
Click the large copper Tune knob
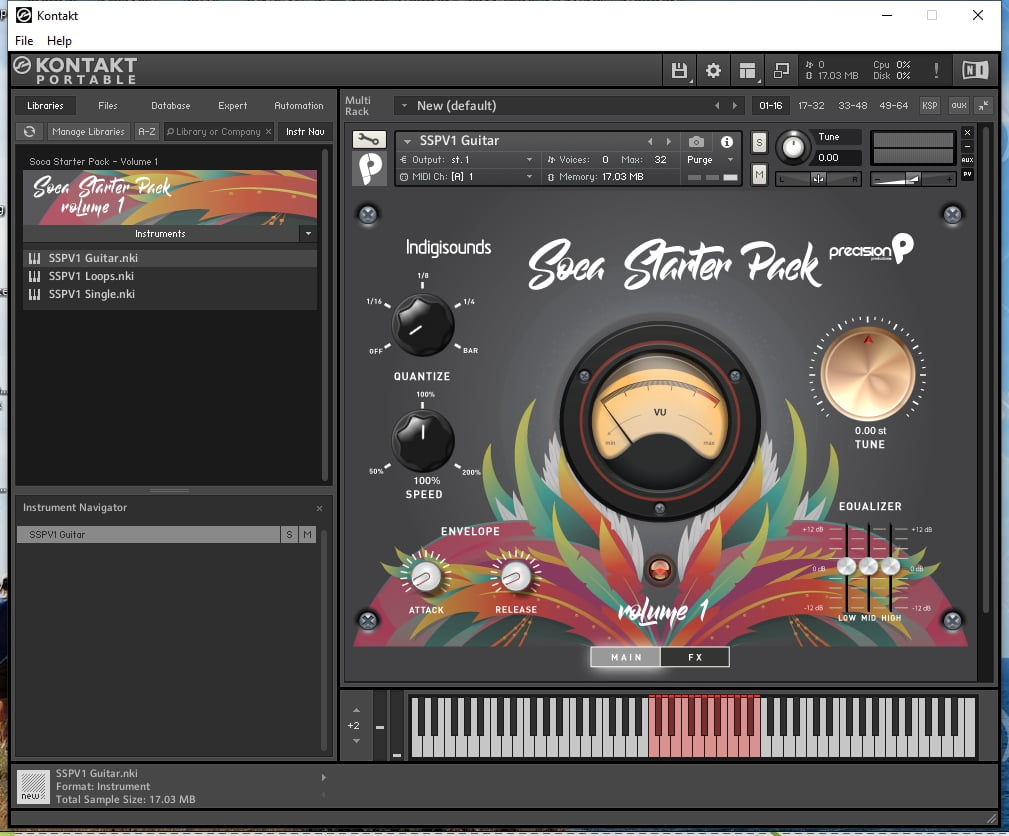tap(867, 373)
